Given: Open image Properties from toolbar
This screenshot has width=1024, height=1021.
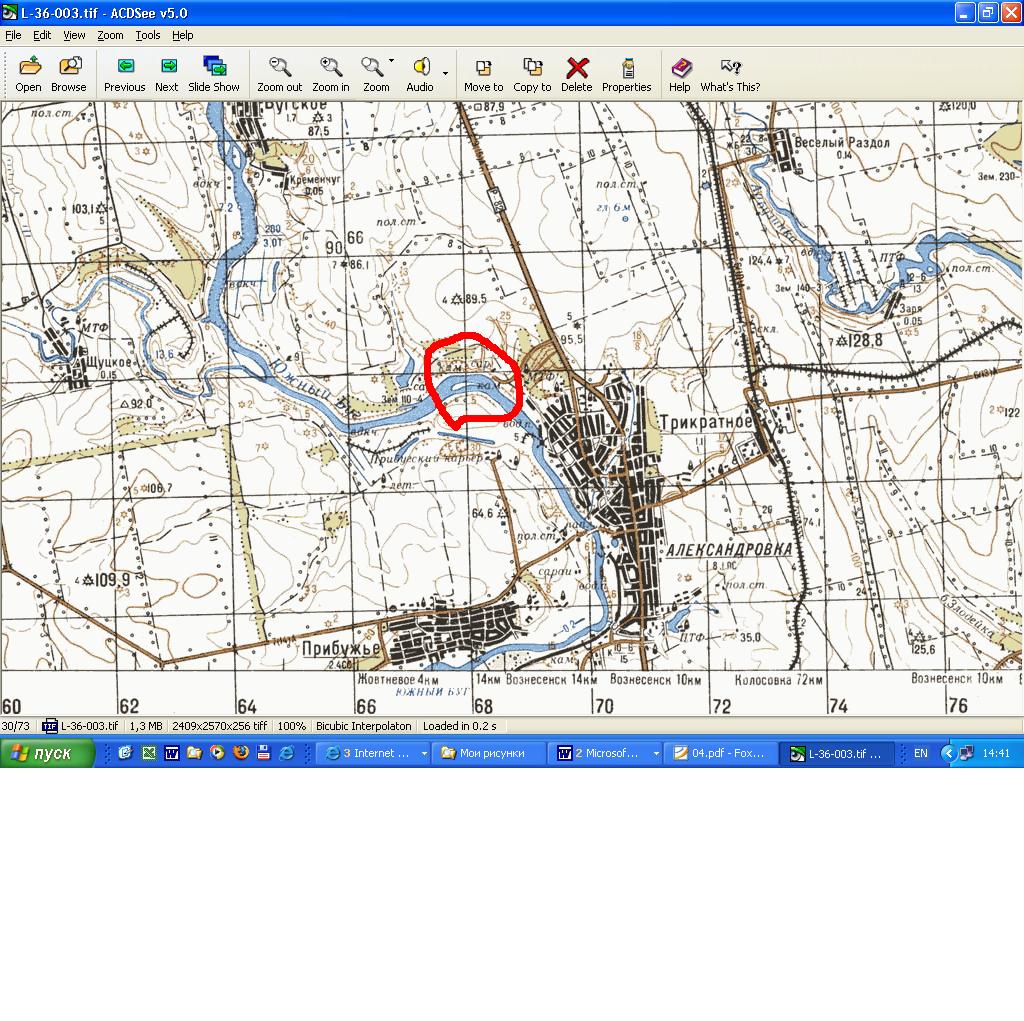Looking at the screenshot, I should click(627, 74).
